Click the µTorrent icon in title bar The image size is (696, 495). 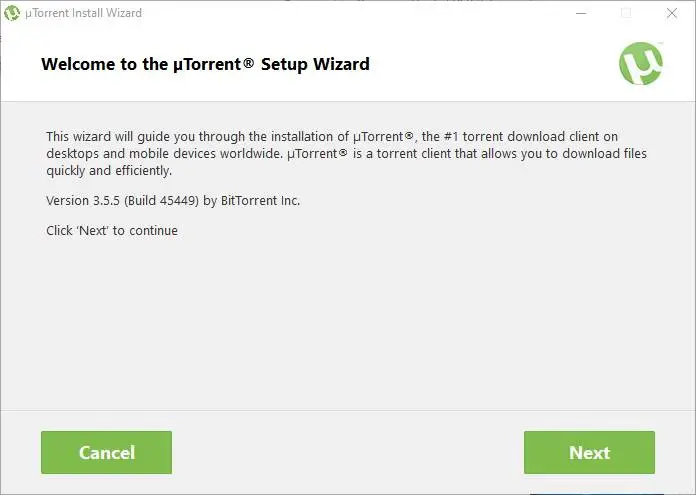tap(13, 14)
